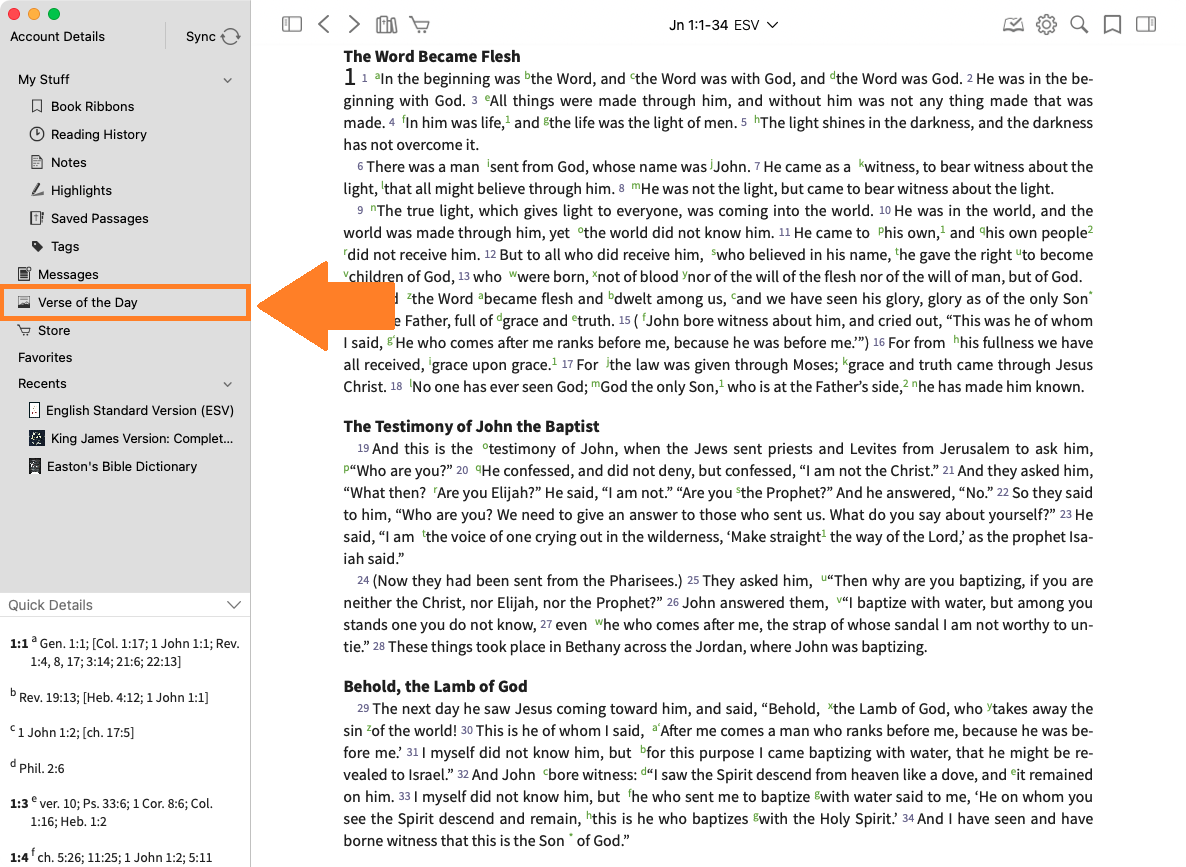Collapse the Quick Details panel
The width and height of the screenshot is (1186, 867).
(233, 605)
